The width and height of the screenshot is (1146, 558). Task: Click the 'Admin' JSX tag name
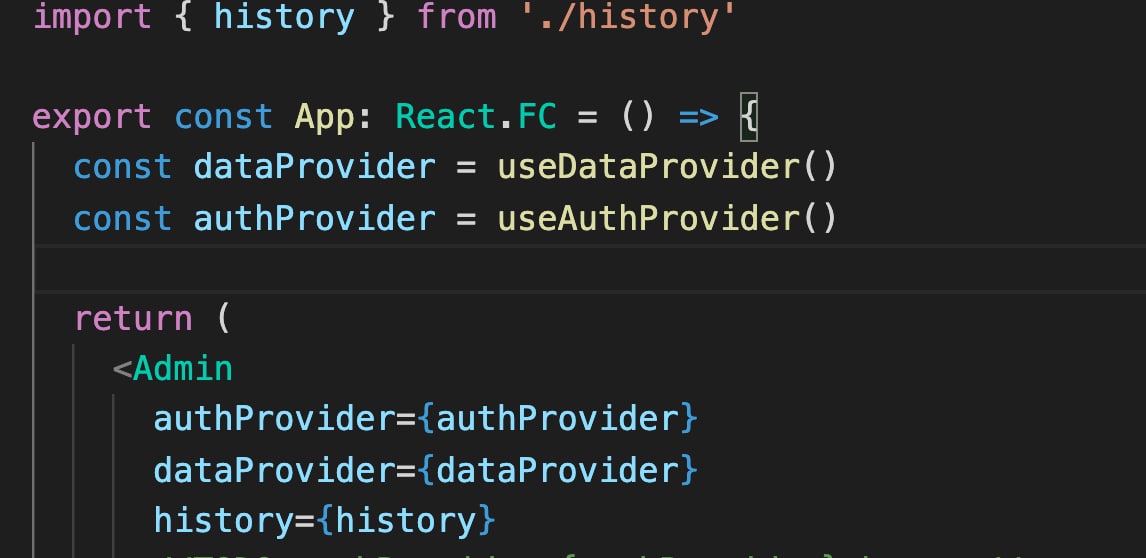pyautogui.click(x=183, y=369)
